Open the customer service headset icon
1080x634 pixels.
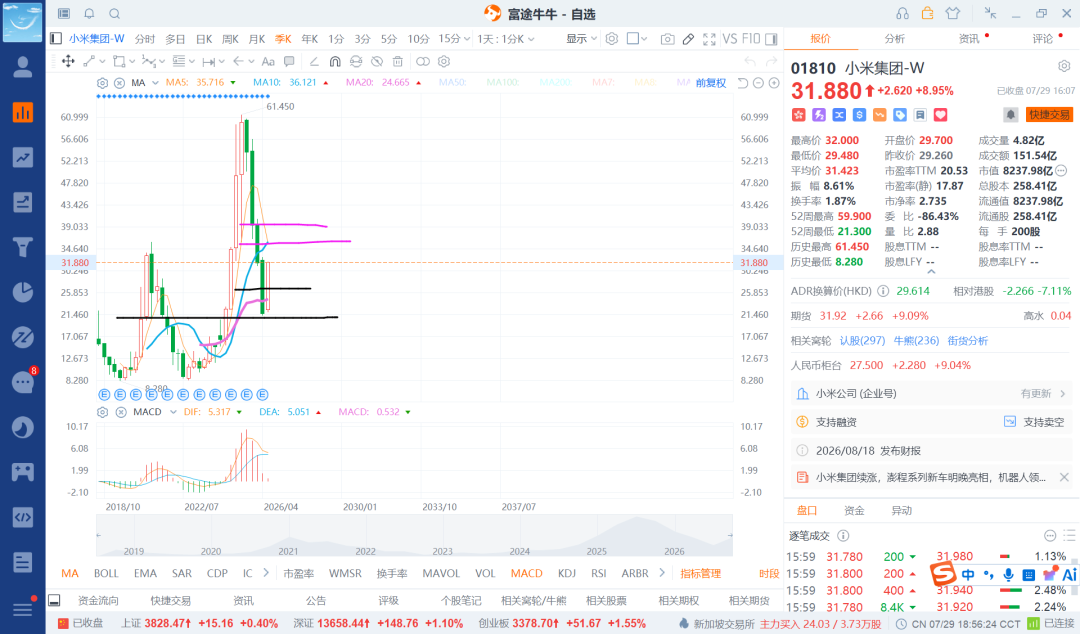coord(902,13)
